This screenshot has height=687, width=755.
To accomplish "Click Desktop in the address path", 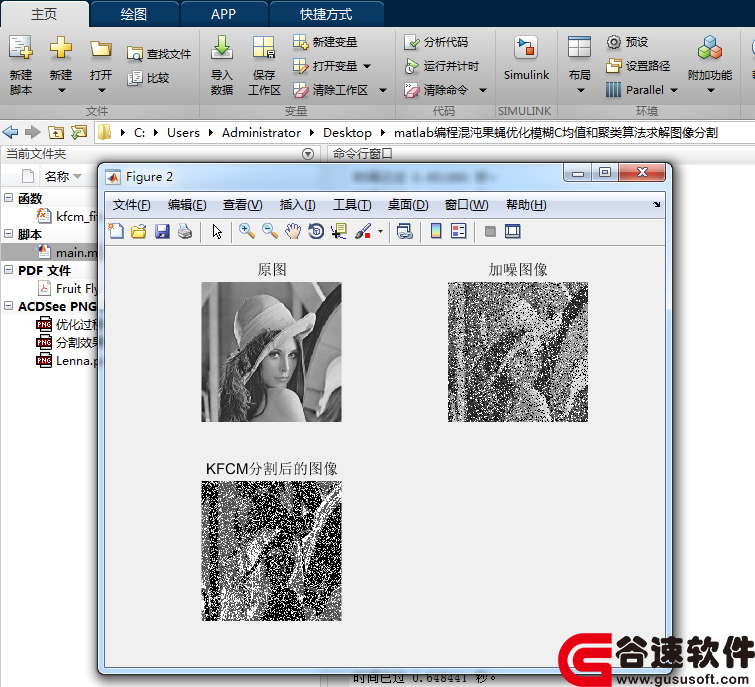I will tap(347, 132).
